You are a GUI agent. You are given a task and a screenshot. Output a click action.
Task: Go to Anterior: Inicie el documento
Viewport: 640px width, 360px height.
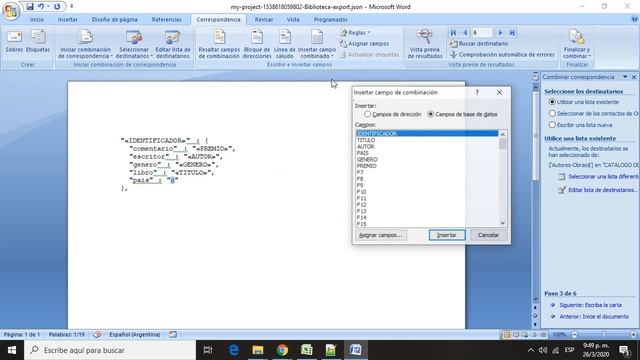point(593,316)
